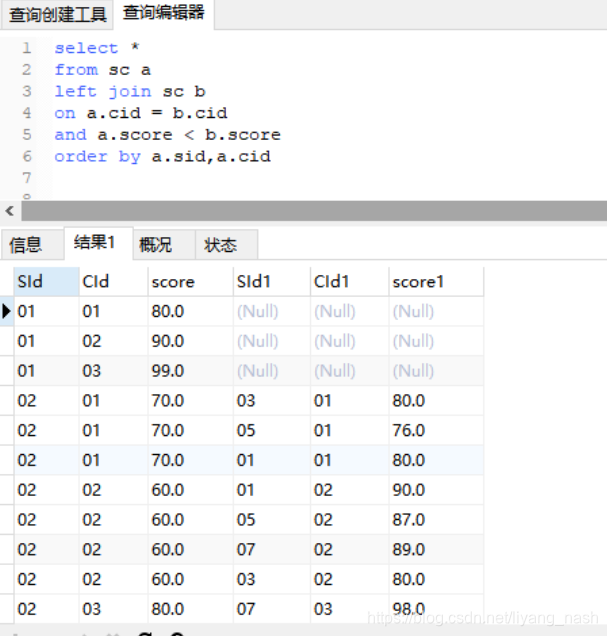
Task: Select score1 cell 90.0 in 60.0 row
Action: coord(436,490)
